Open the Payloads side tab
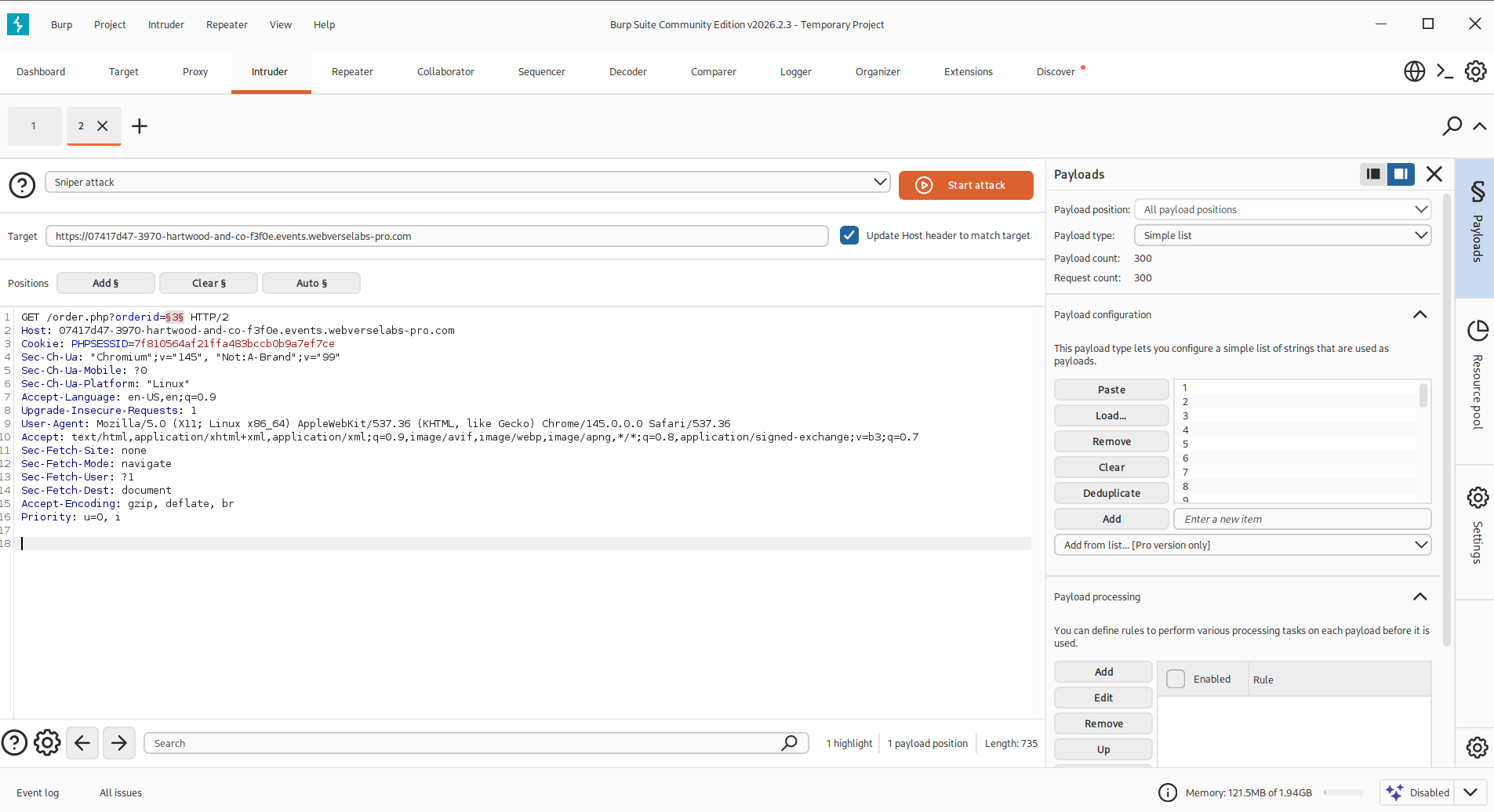This screenshot has height=812, width=1494. point(1475,227)
